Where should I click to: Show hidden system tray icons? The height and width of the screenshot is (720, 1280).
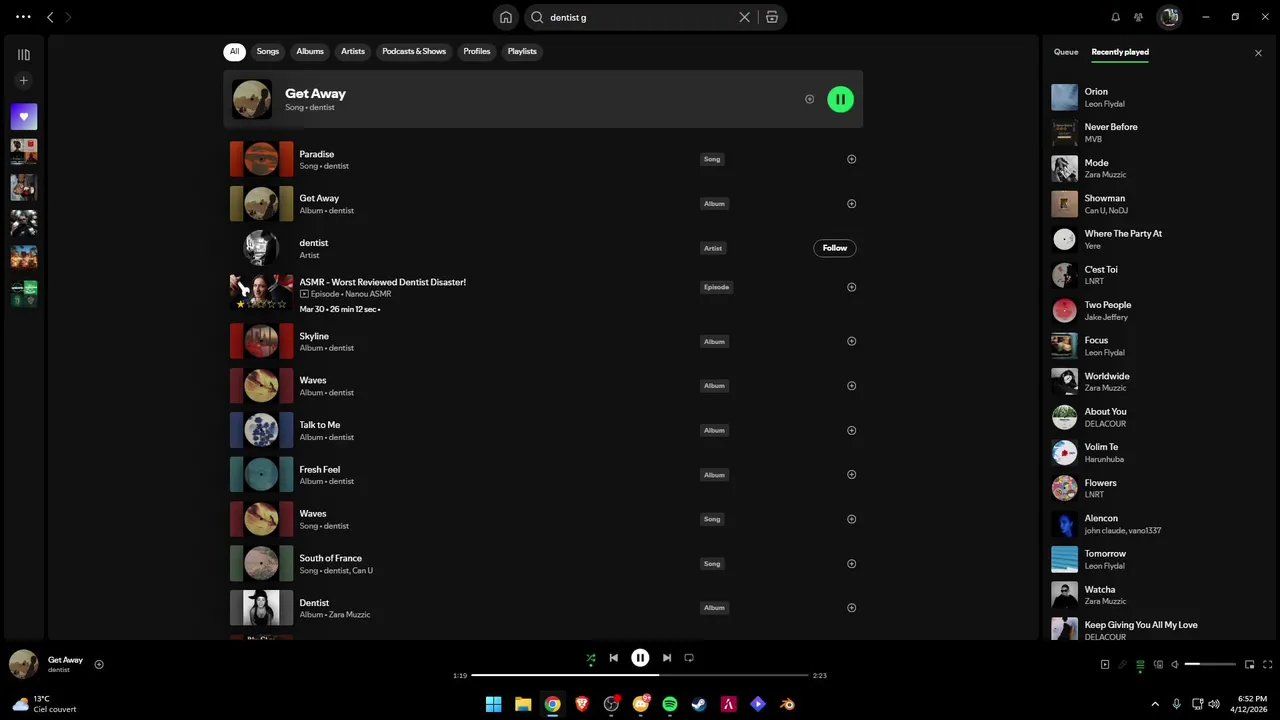pos(1155,704)
